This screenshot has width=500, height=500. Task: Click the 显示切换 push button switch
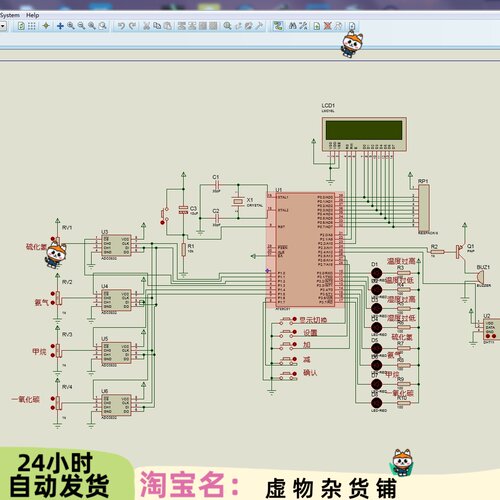tap(286, 321)
